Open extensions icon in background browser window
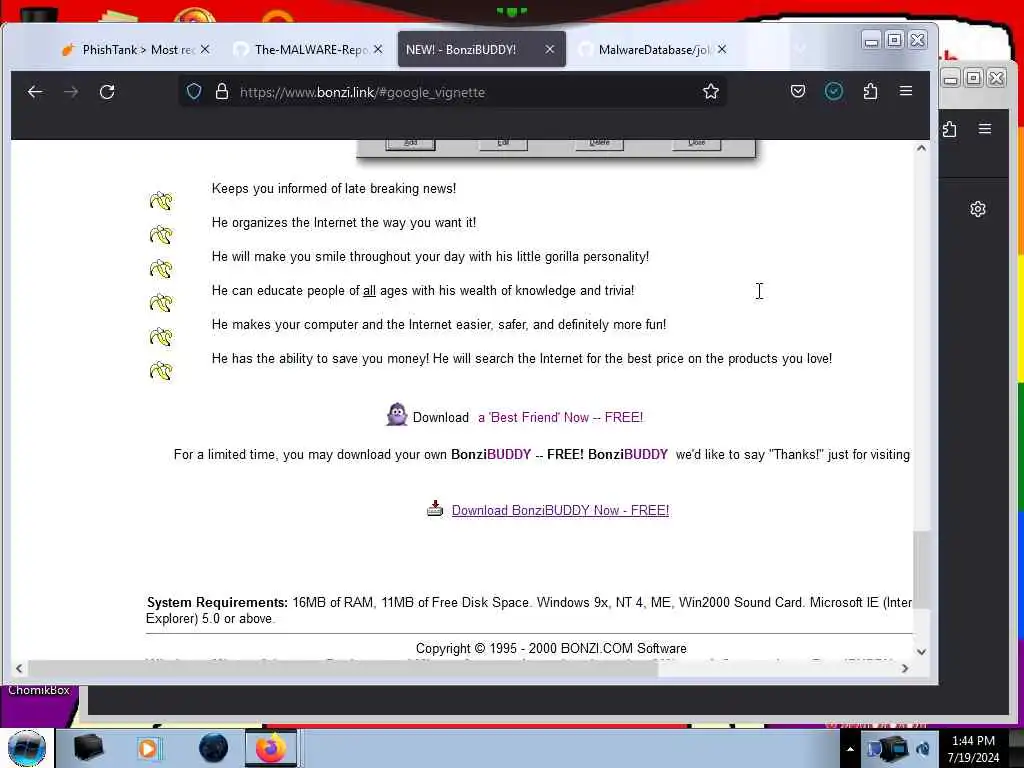Image resolution: width=1024 pixels, height=768 pixels. 950,129
